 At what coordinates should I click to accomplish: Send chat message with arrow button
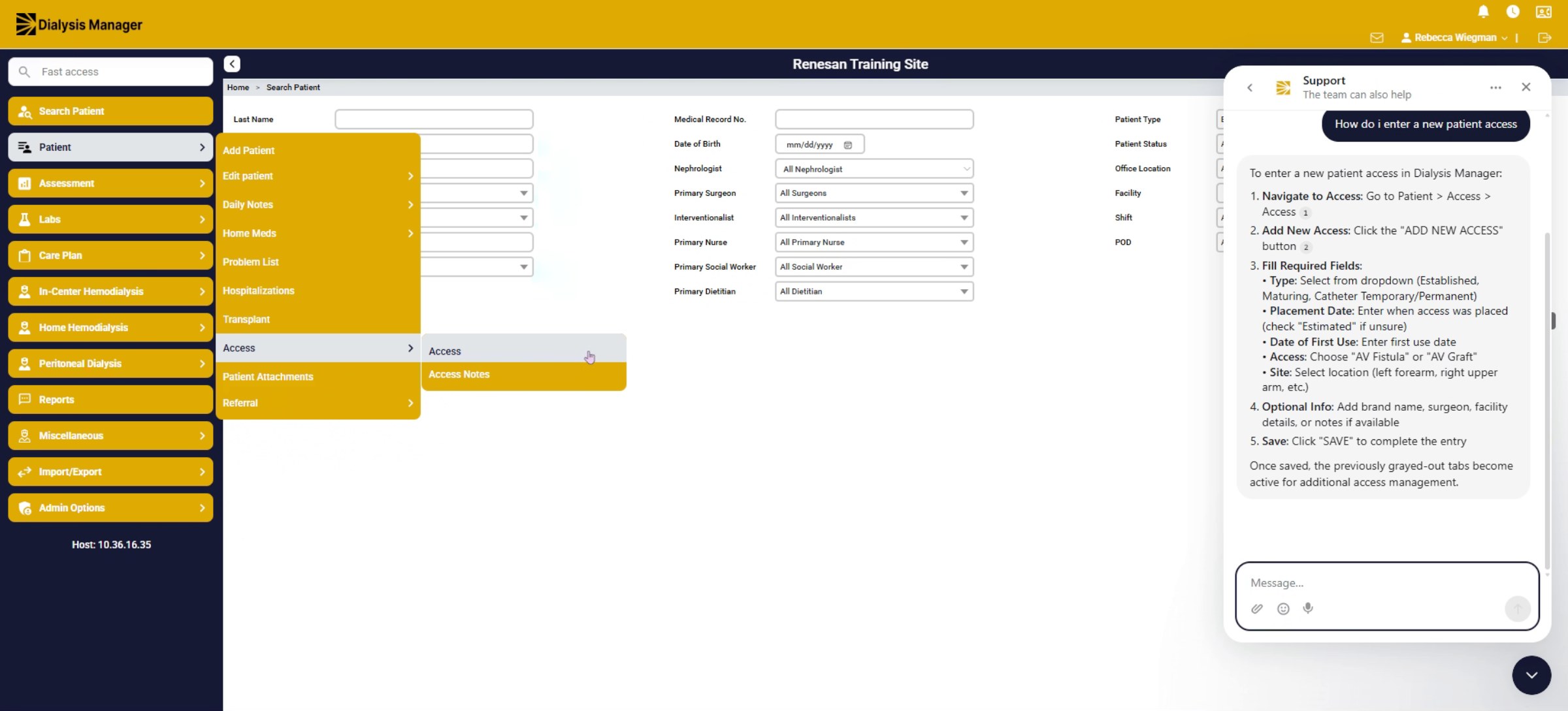[1518, 608]
